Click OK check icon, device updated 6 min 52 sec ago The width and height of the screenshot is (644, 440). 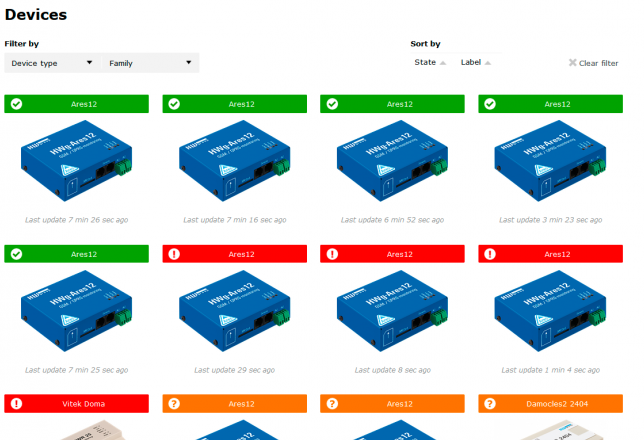coord(332,104)
